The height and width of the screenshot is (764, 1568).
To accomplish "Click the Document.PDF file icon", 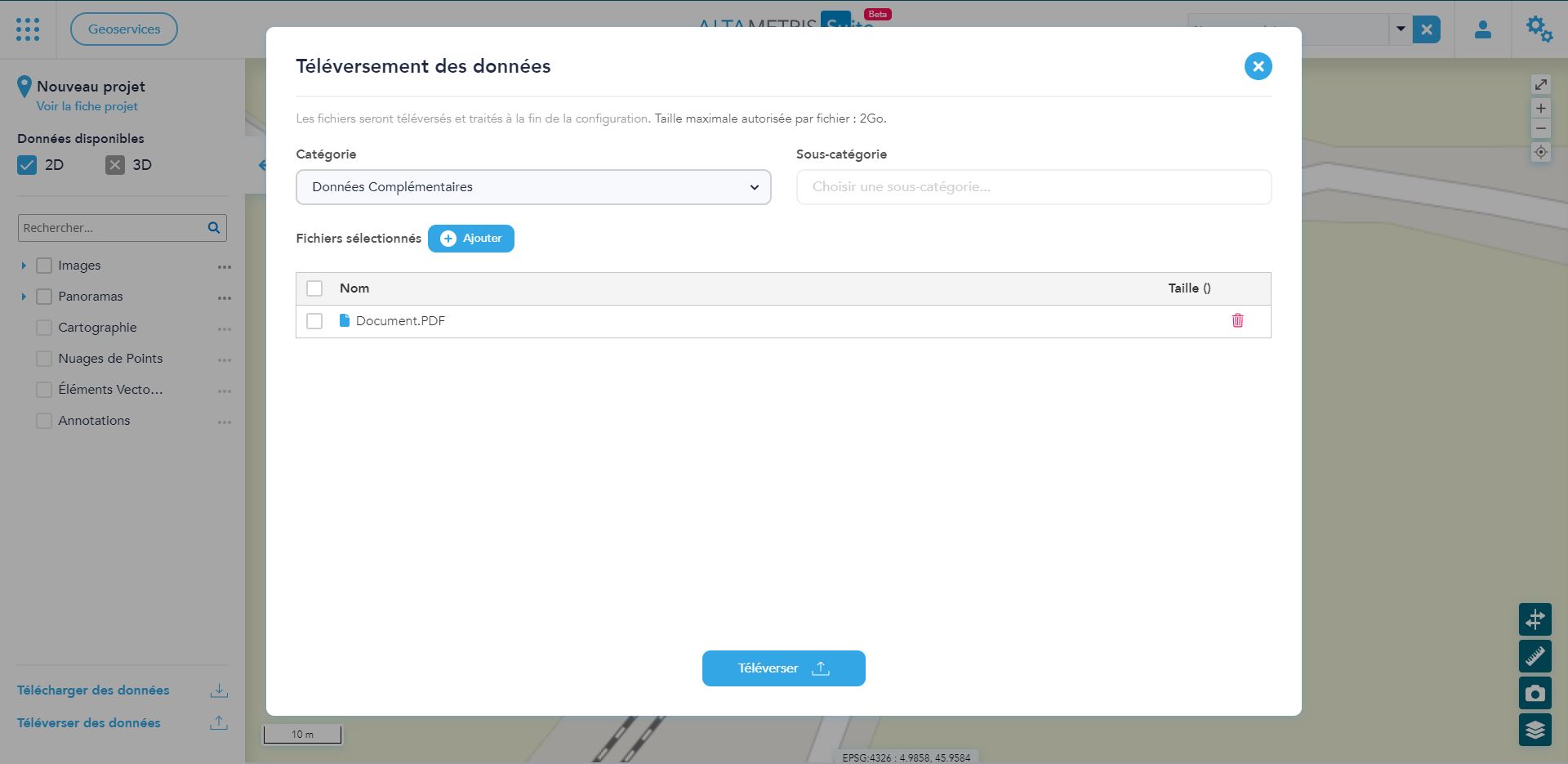I will pyautogui.click(x=344, y=320).
